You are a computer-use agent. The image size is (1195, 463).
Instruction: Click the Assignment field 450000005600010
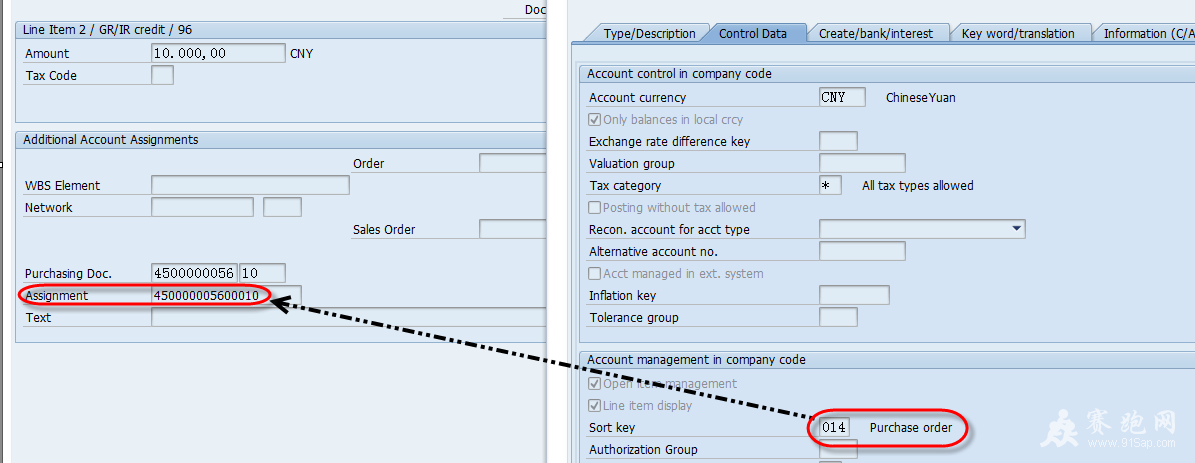pos(226,295)
